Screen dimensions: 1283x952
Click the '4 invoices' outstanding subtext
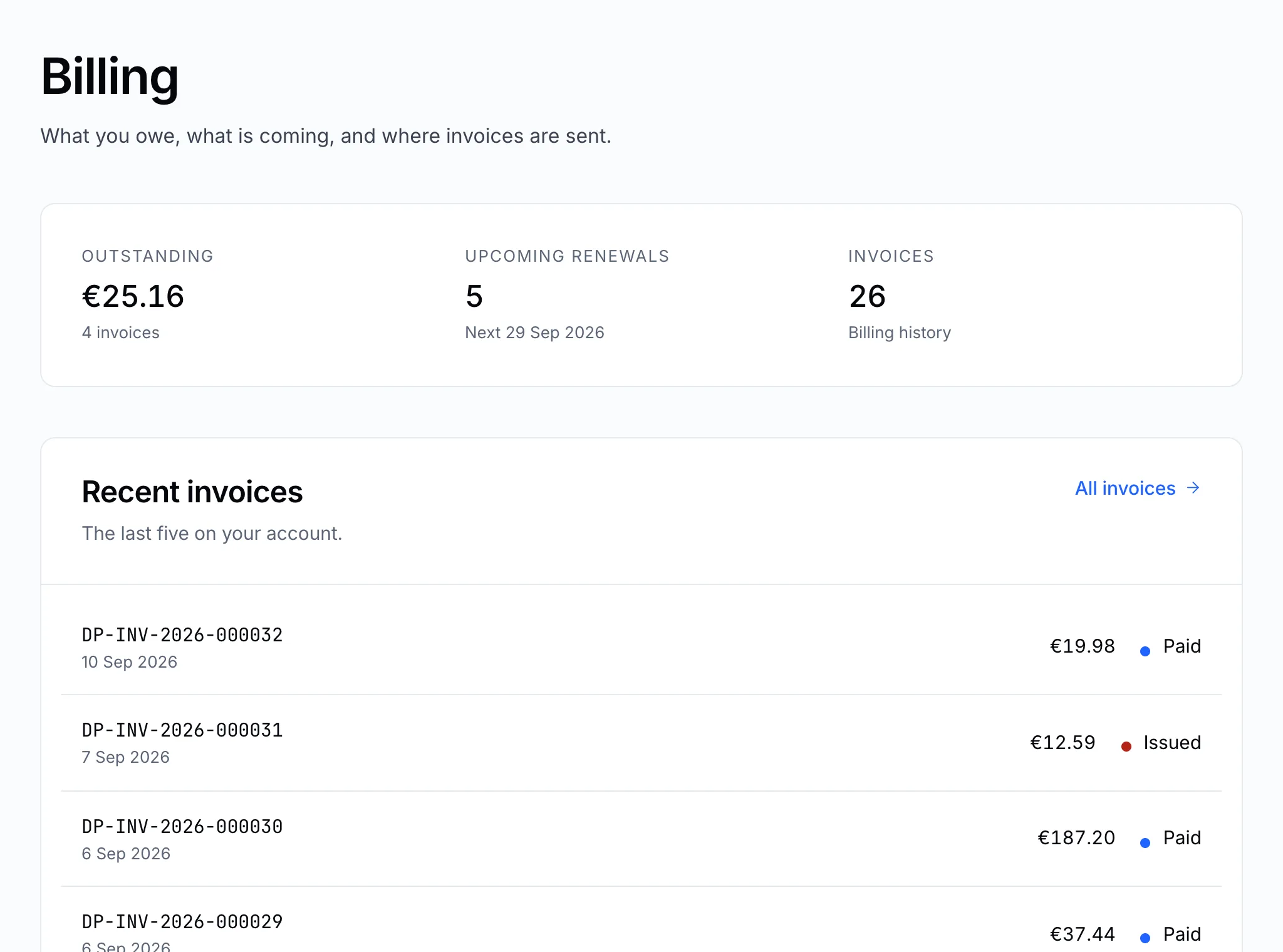coord(121,333)
